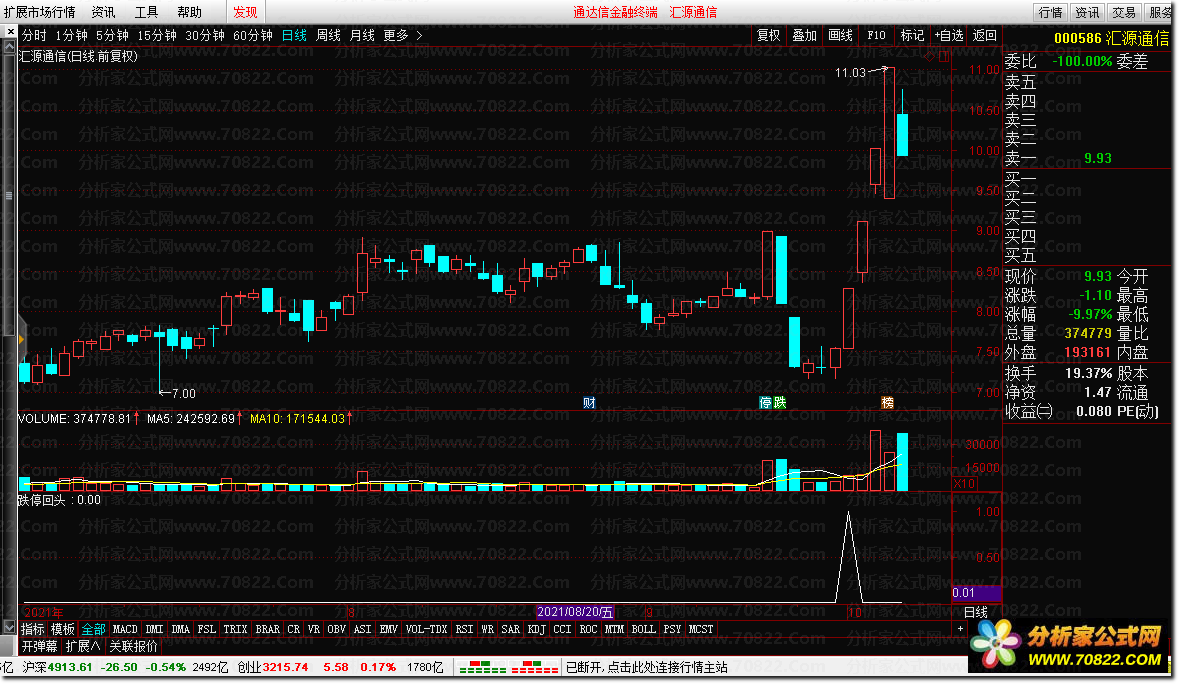The image size is (1180, 684).
Task: Apply the TRIX indicator
Action: (236, 629)
